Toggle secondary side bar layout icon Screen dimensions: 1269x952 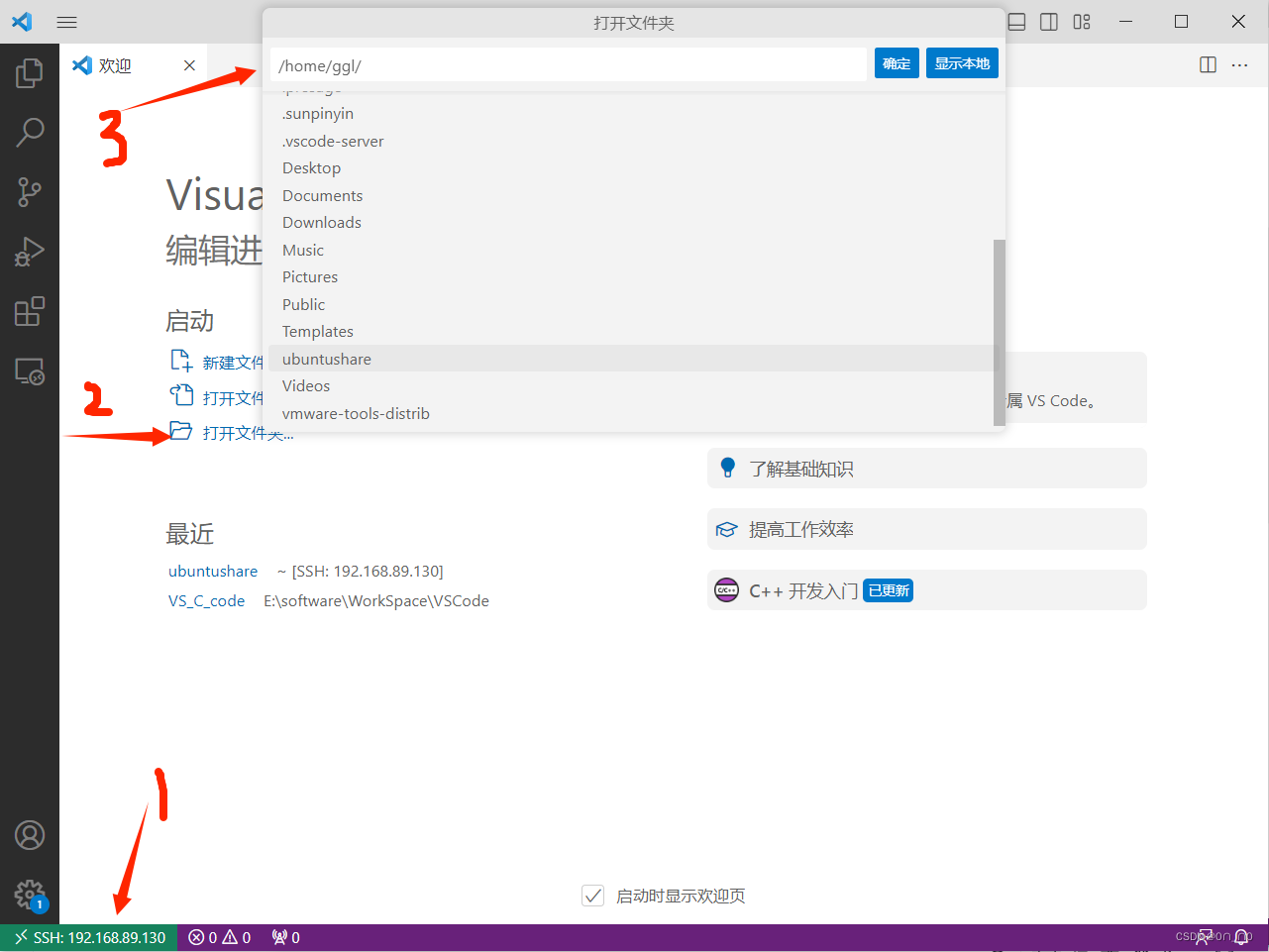1049,22
